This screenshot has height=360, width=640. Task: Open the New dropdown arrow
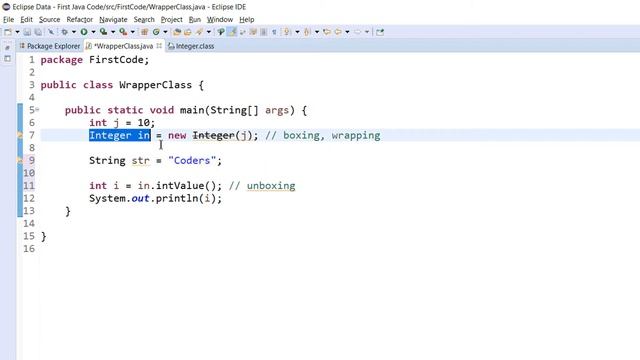(17, 32)
